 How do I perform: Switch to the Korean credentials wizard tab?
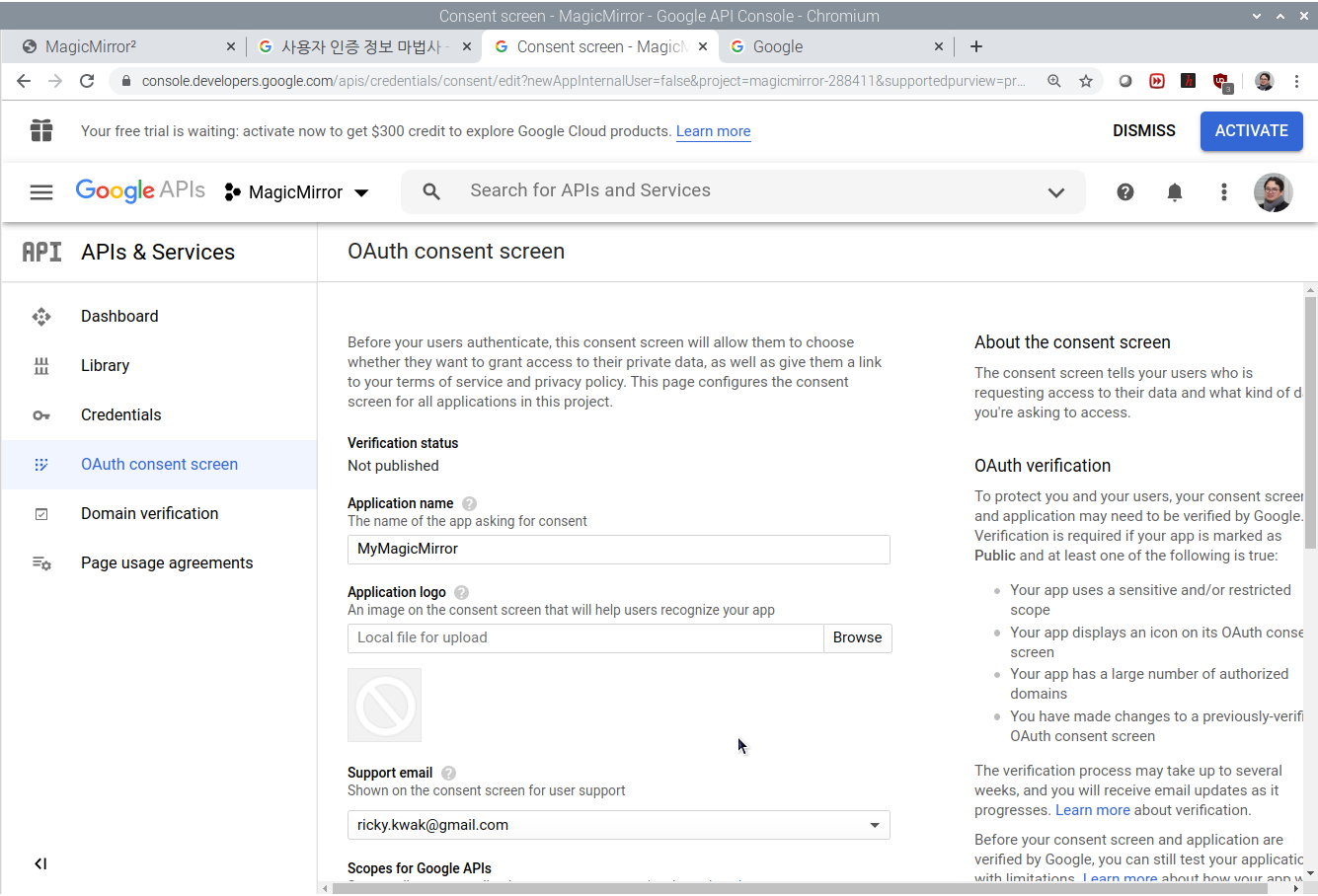tap(362, 46)
